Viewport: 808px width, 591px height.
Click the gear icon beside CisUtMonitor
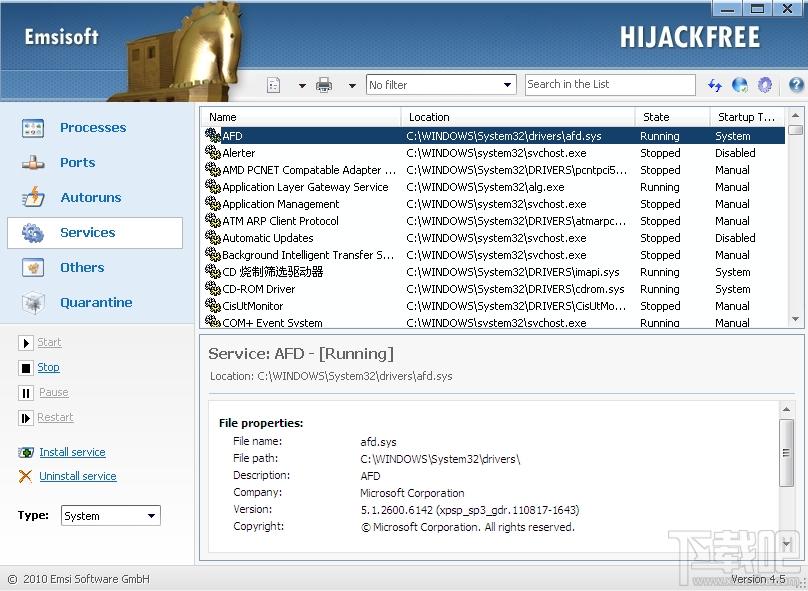[213, 306]
